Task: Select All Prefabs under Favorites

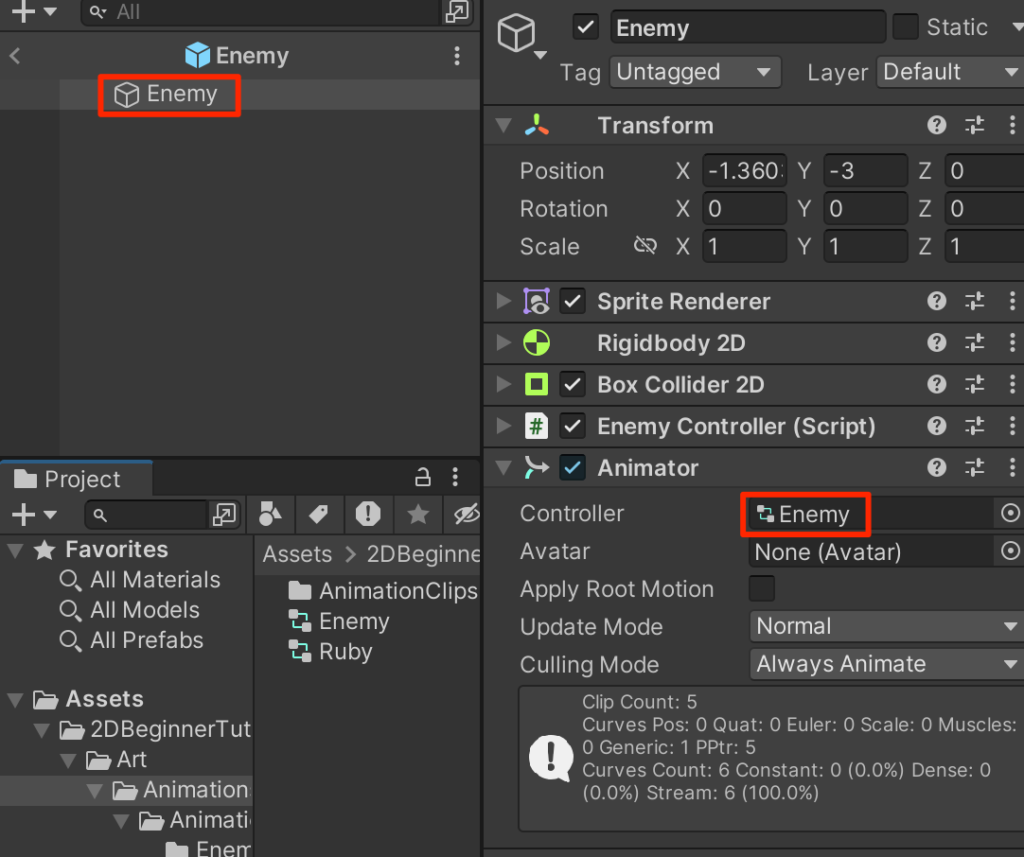Action: 131,640
